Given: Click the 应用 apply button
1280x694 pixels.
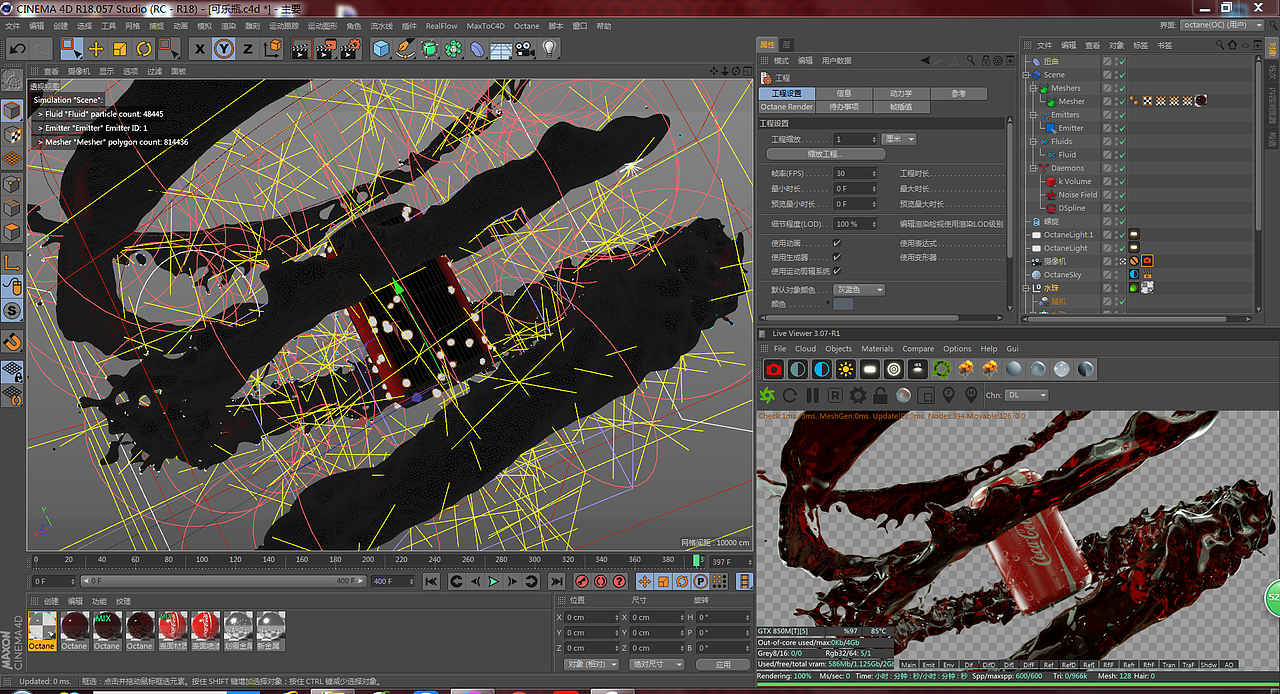Looking at the screenshot, I should 723,664.
